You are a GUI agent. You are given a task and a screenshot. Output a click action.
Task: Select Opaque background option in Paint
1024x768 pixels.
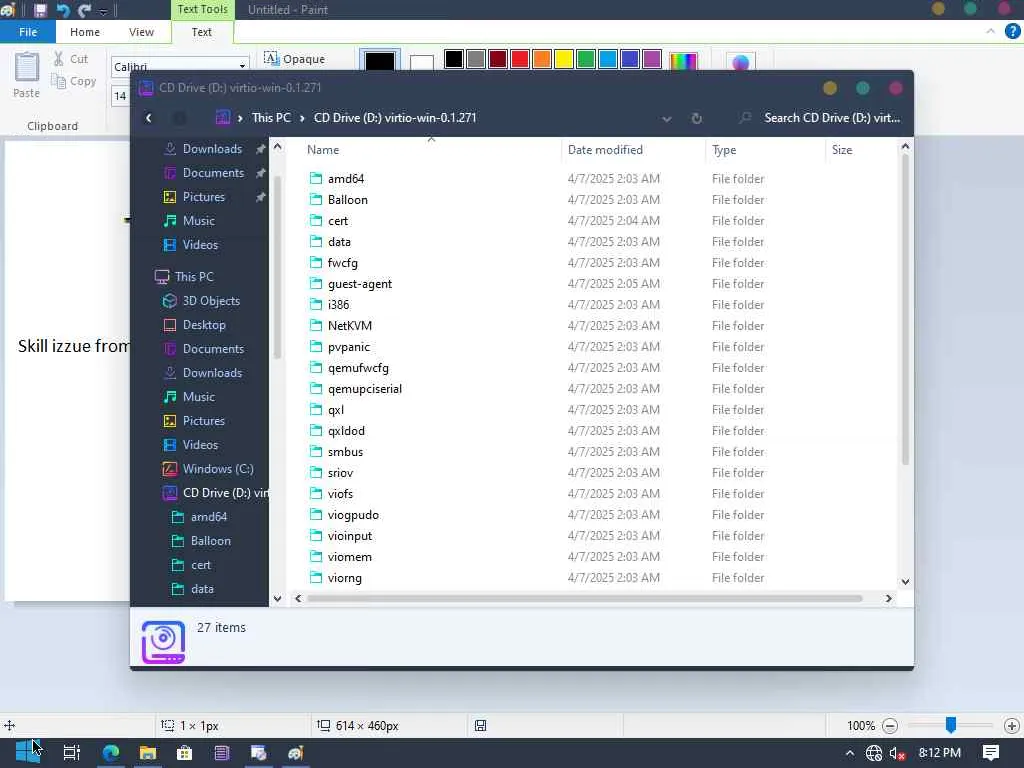coord(294,59)
